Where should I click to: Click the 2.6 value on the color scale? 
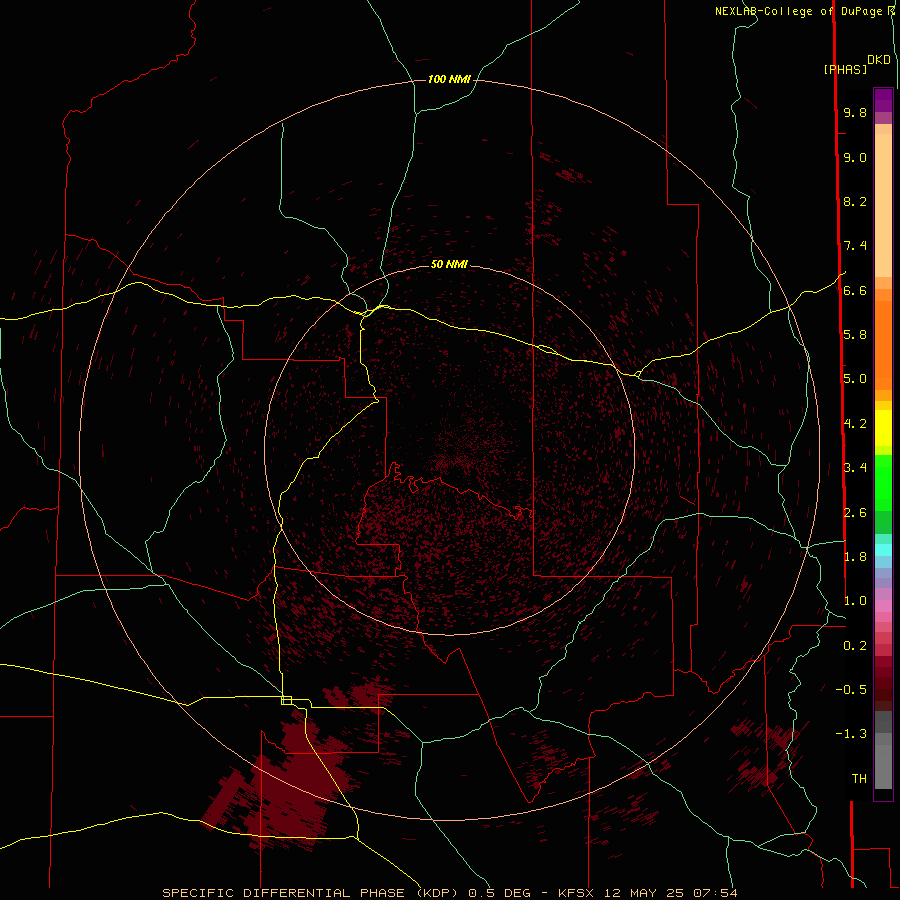855,513
